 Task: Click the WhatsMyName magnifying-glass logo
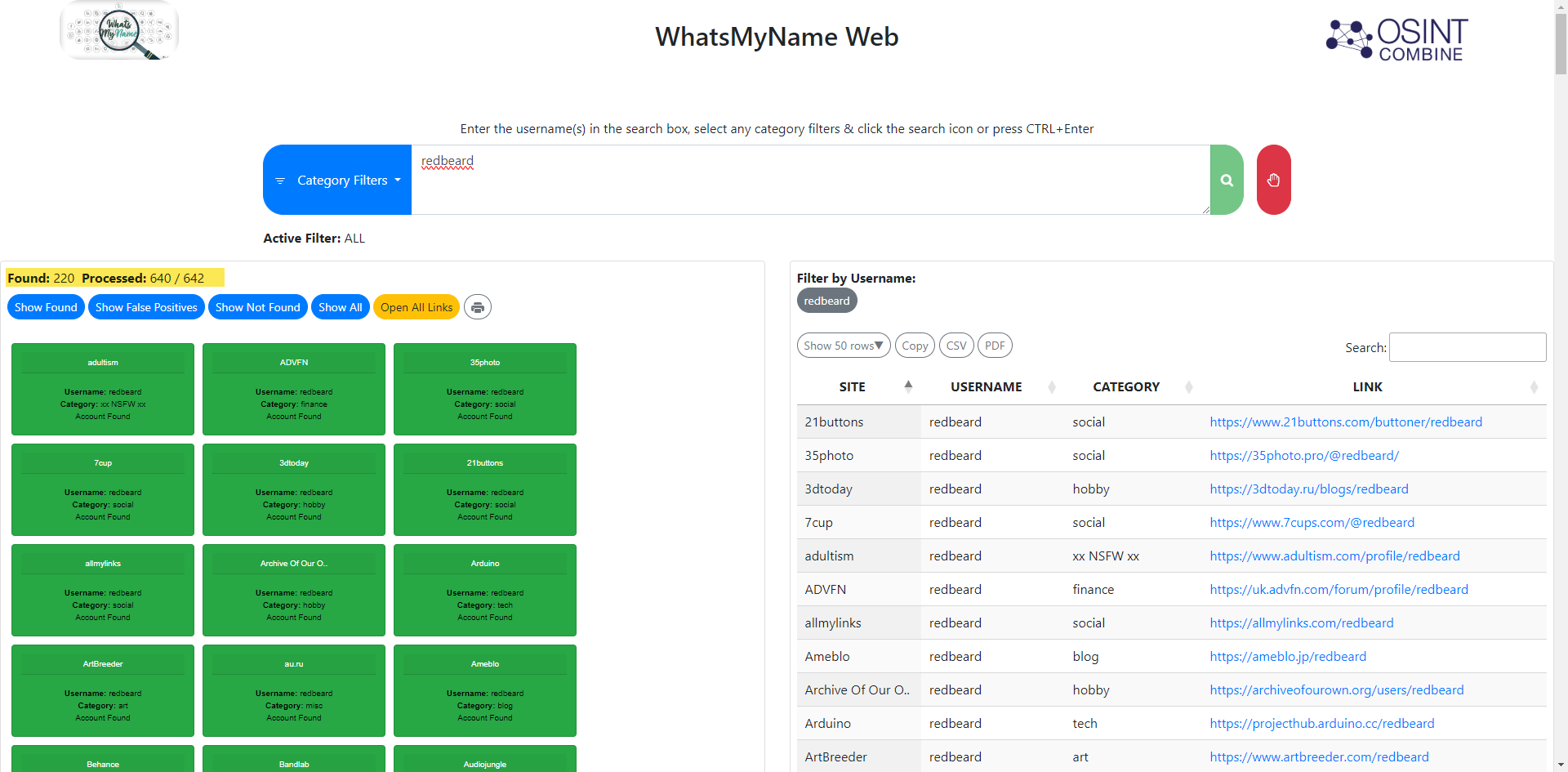point(119,31)
